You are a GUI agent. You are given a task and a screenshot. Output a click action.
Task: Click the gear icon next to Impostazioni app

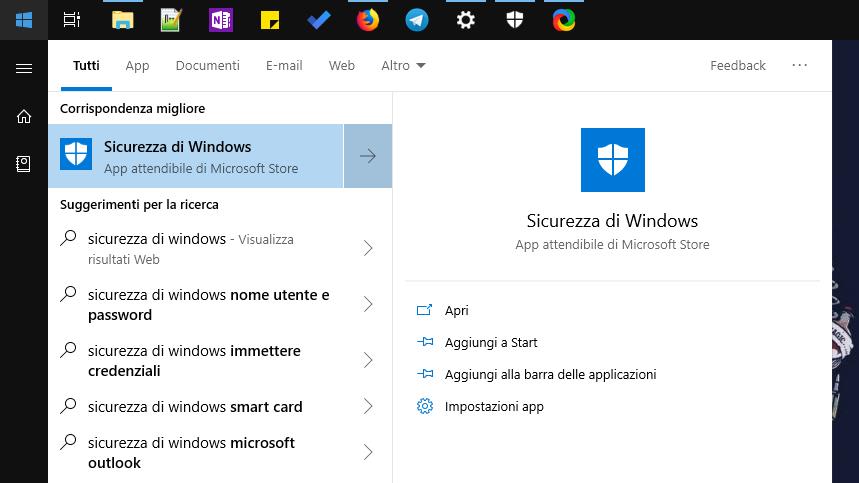[425, 406]
